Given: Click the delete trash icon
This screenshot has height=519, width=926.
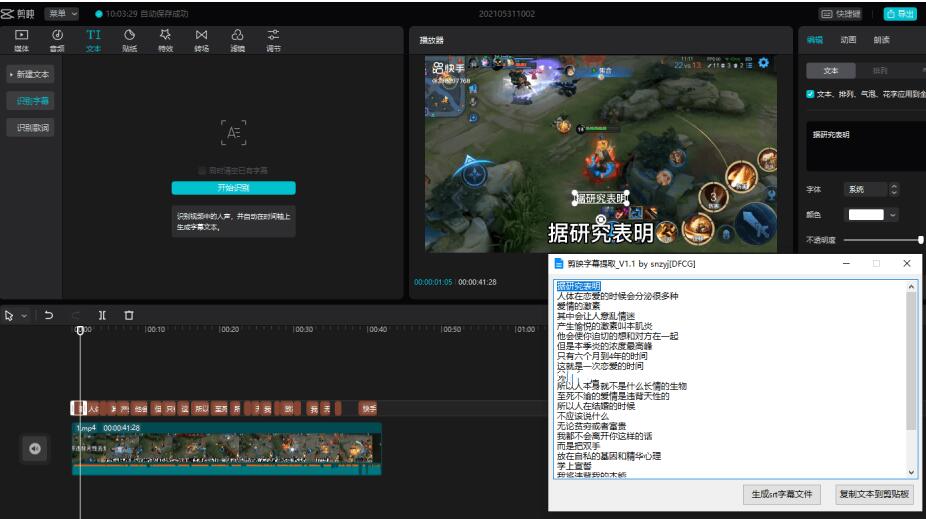Looking at the screenshot, I should 129,315.
